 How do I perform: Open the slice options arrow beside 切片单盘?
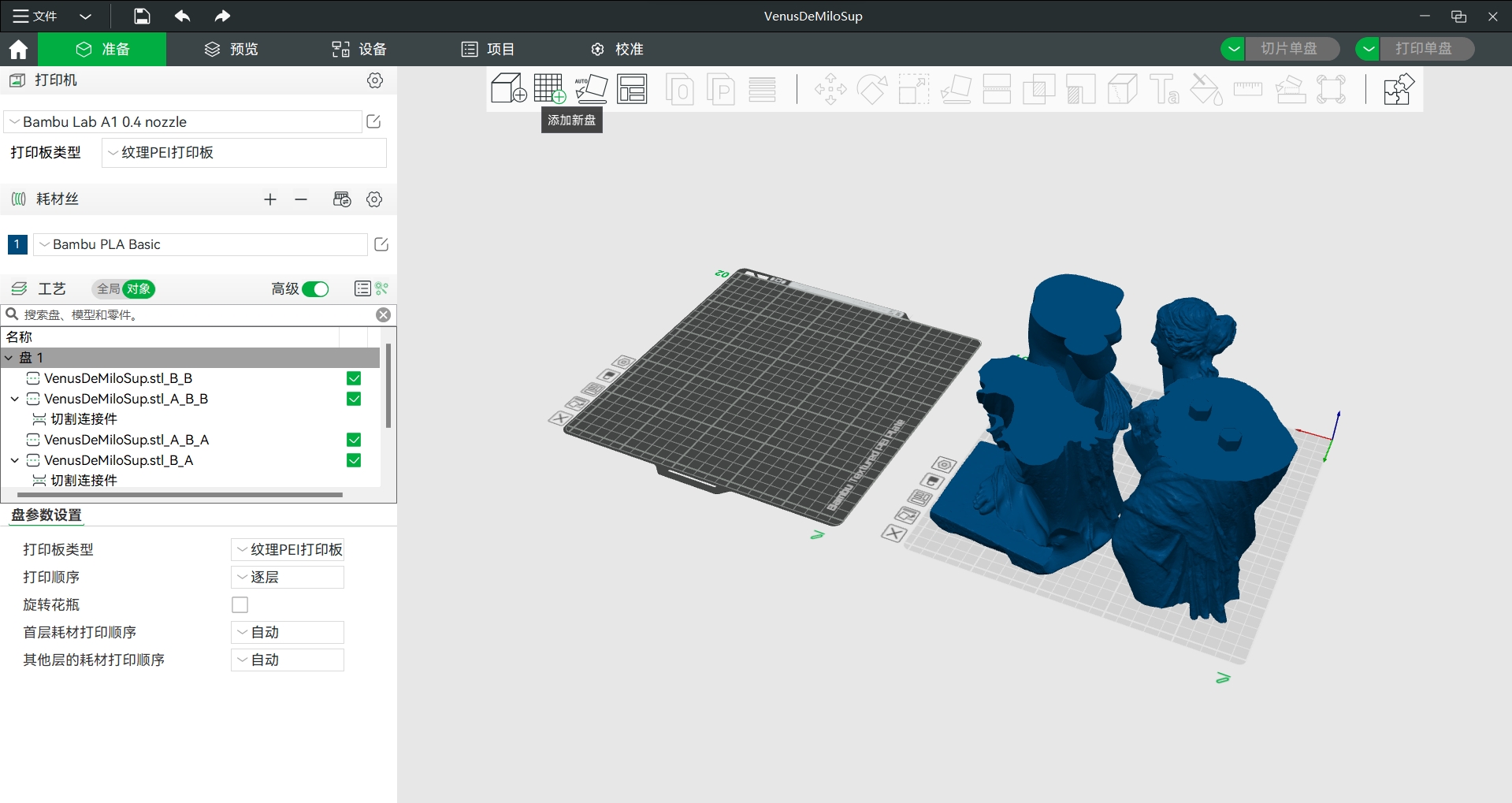[1233, 49]
